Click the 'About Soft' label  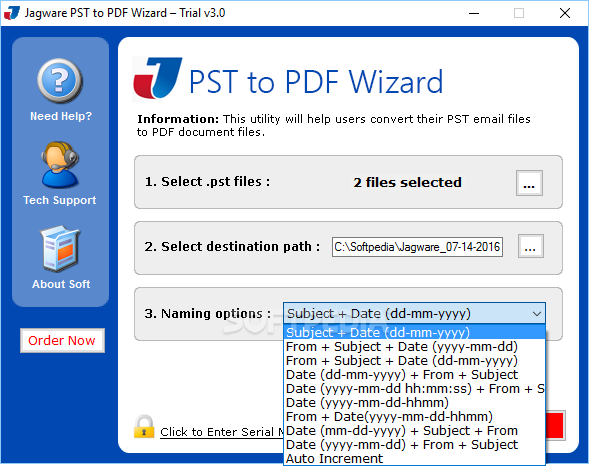[61, 284]
